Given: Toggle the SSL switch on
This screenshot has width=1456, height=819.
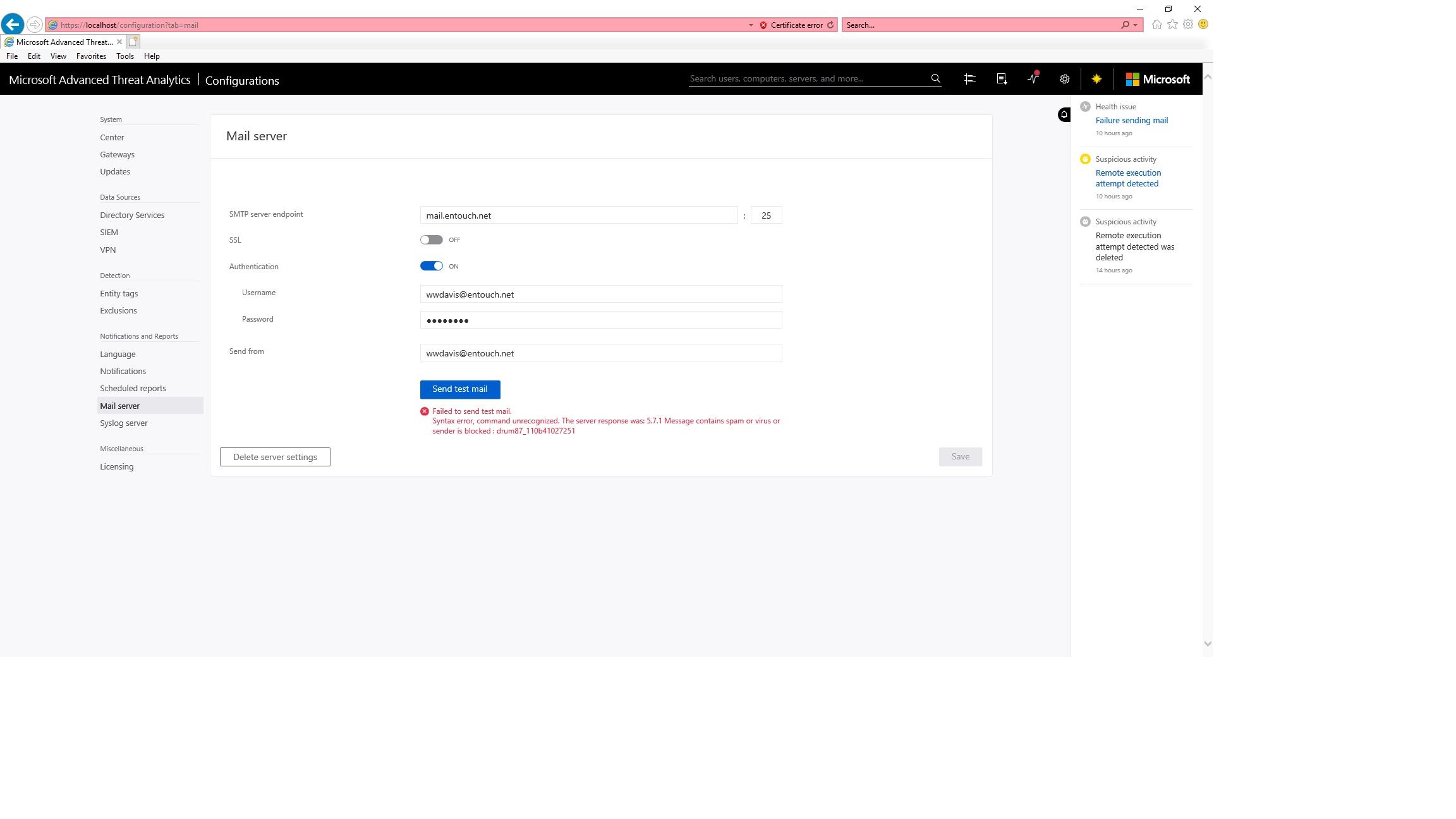Looking at the screenshot, I should click(432, 240).
